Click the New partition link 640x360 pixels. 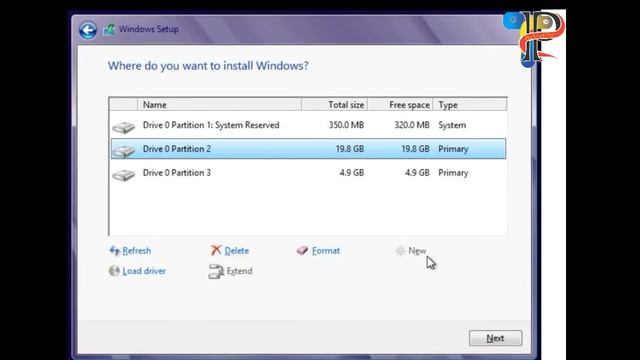click(x=417, y=251)
